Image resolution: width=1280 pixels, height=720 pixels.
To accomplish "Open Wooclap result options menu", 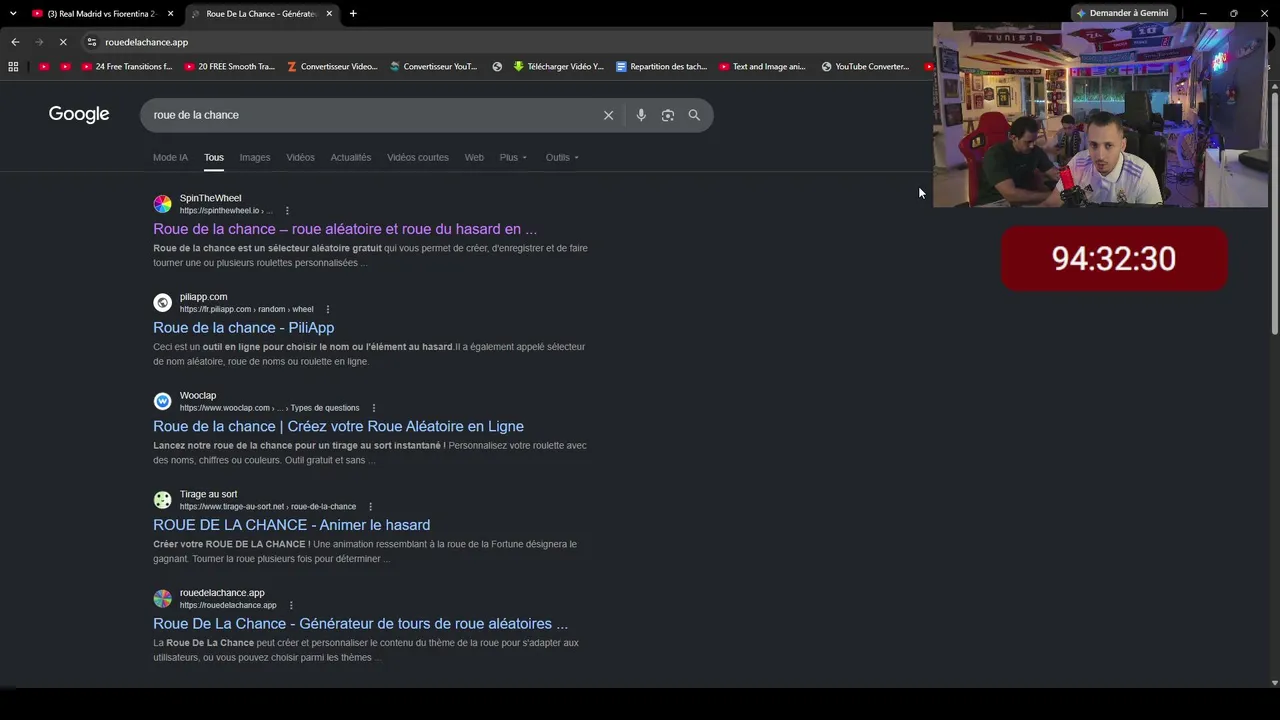I will click(374, 408).
